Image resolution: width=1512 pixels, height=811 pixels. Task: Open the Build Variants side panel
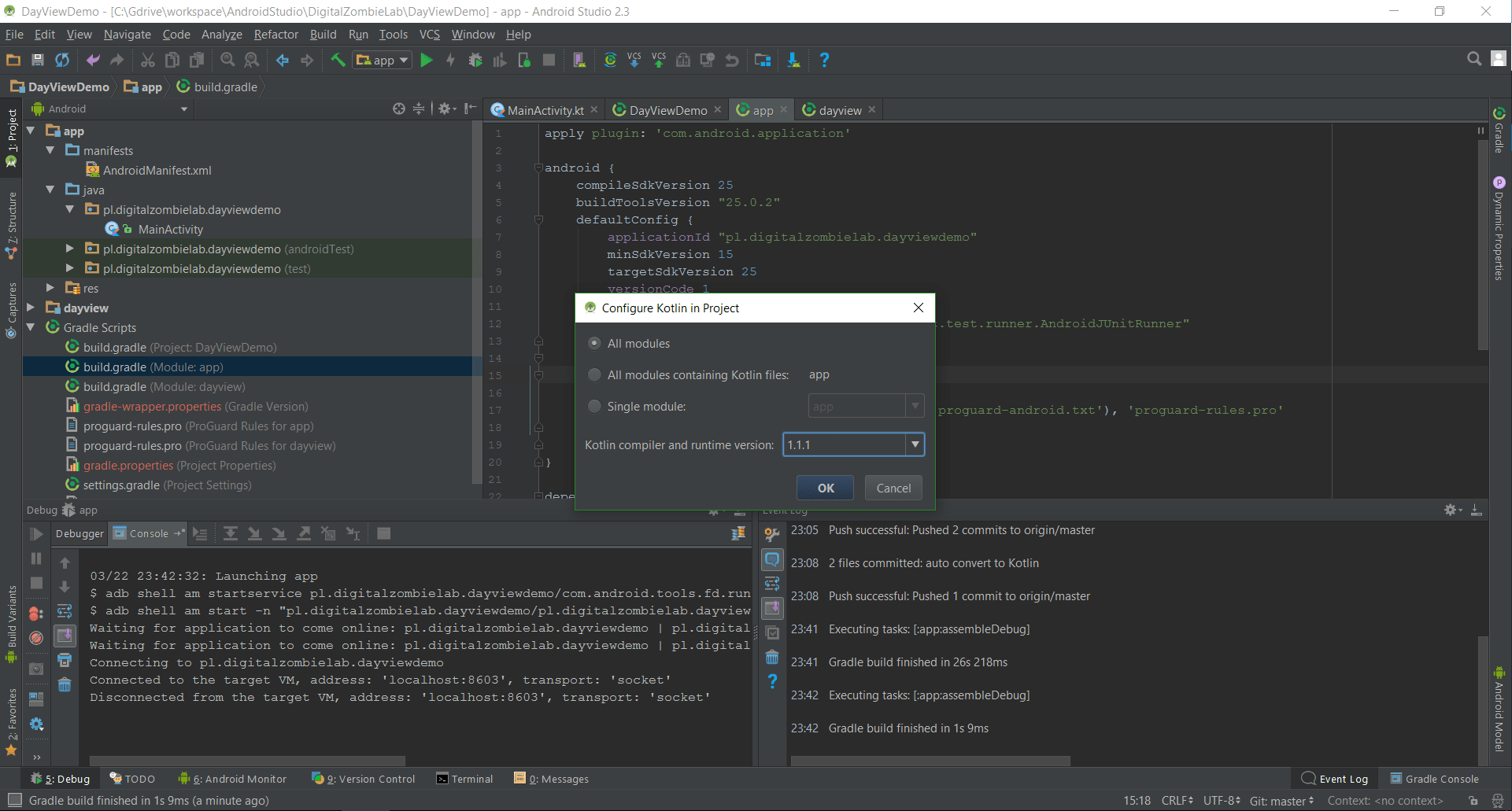pos(11,625)
